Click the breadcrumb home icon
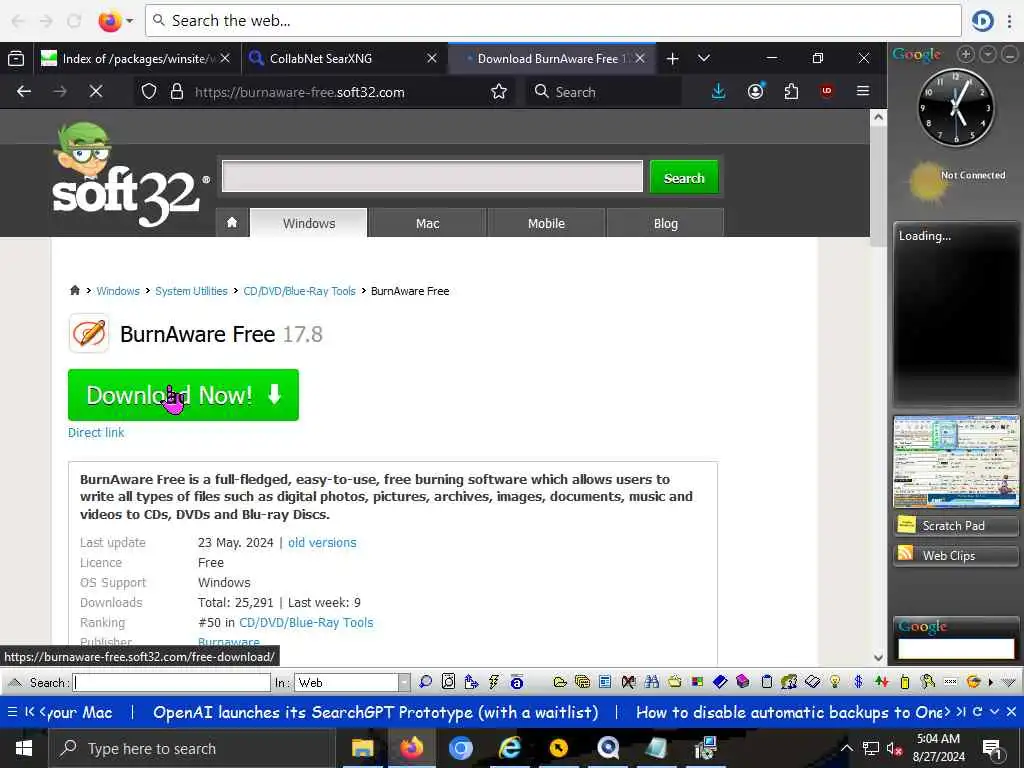 coord(74,291)
